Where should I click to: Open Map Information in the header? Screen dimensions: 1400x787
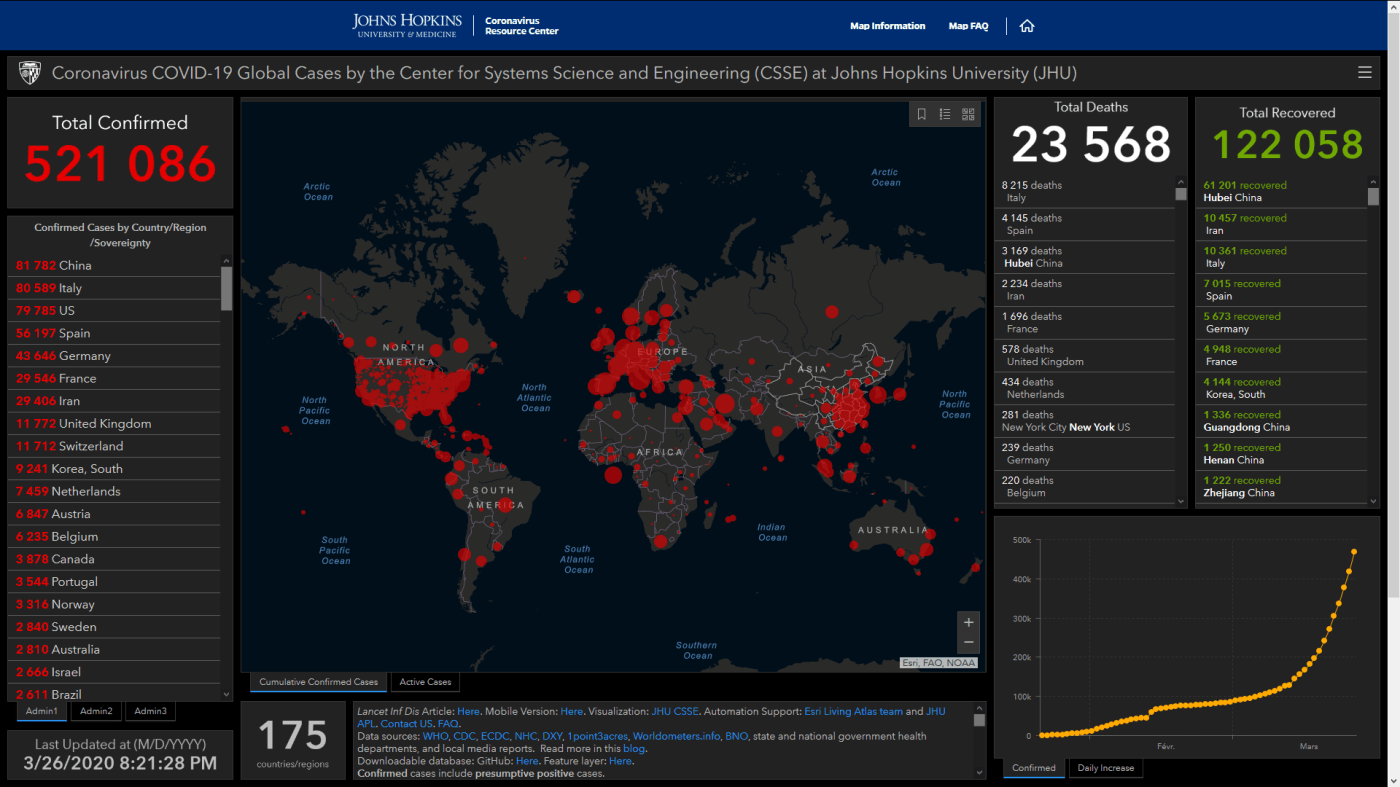(x=887, y=26)
